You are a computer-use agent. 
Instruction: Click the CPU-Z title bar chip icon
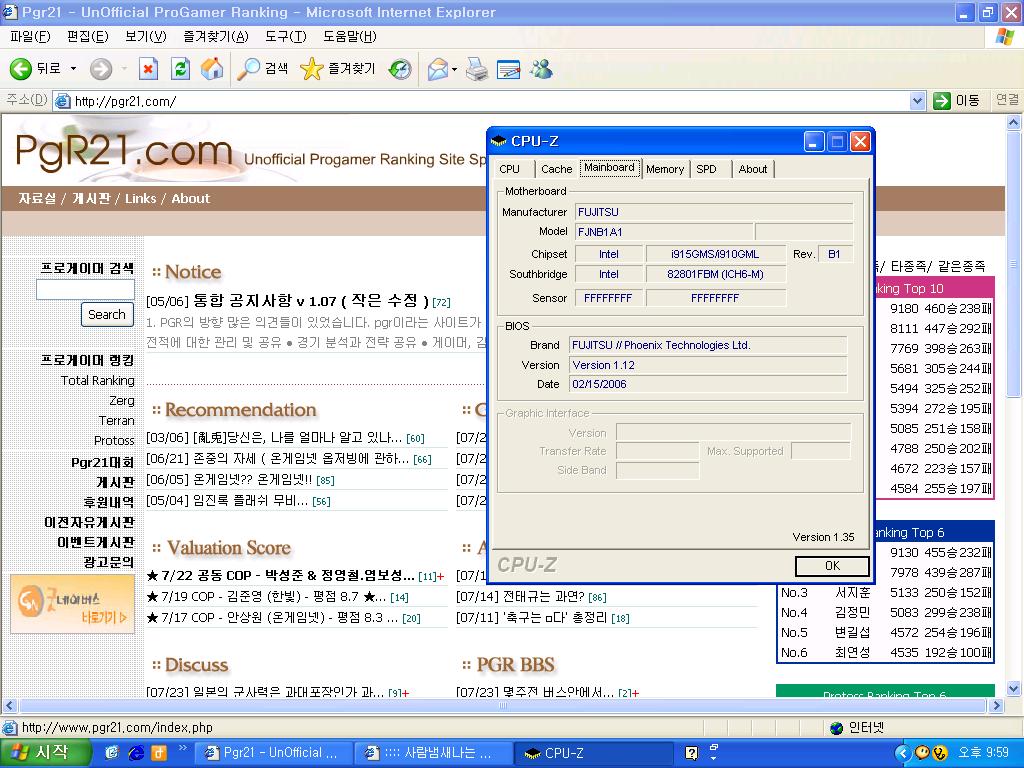499,141
